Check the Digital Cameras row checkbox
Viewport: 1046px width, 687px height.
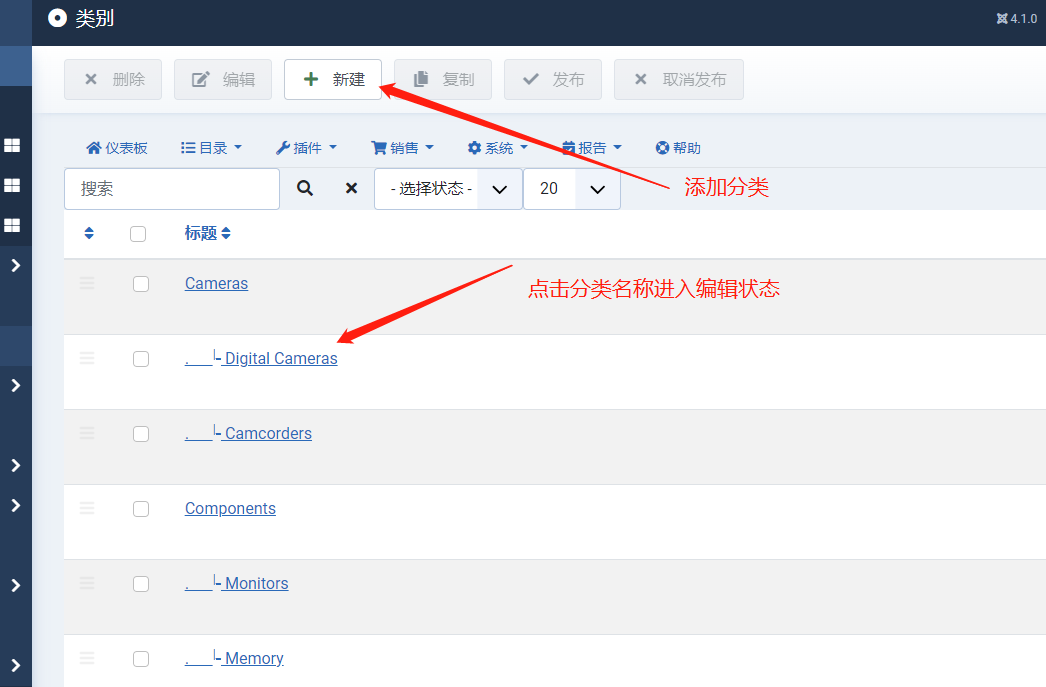tap(141, 359)
